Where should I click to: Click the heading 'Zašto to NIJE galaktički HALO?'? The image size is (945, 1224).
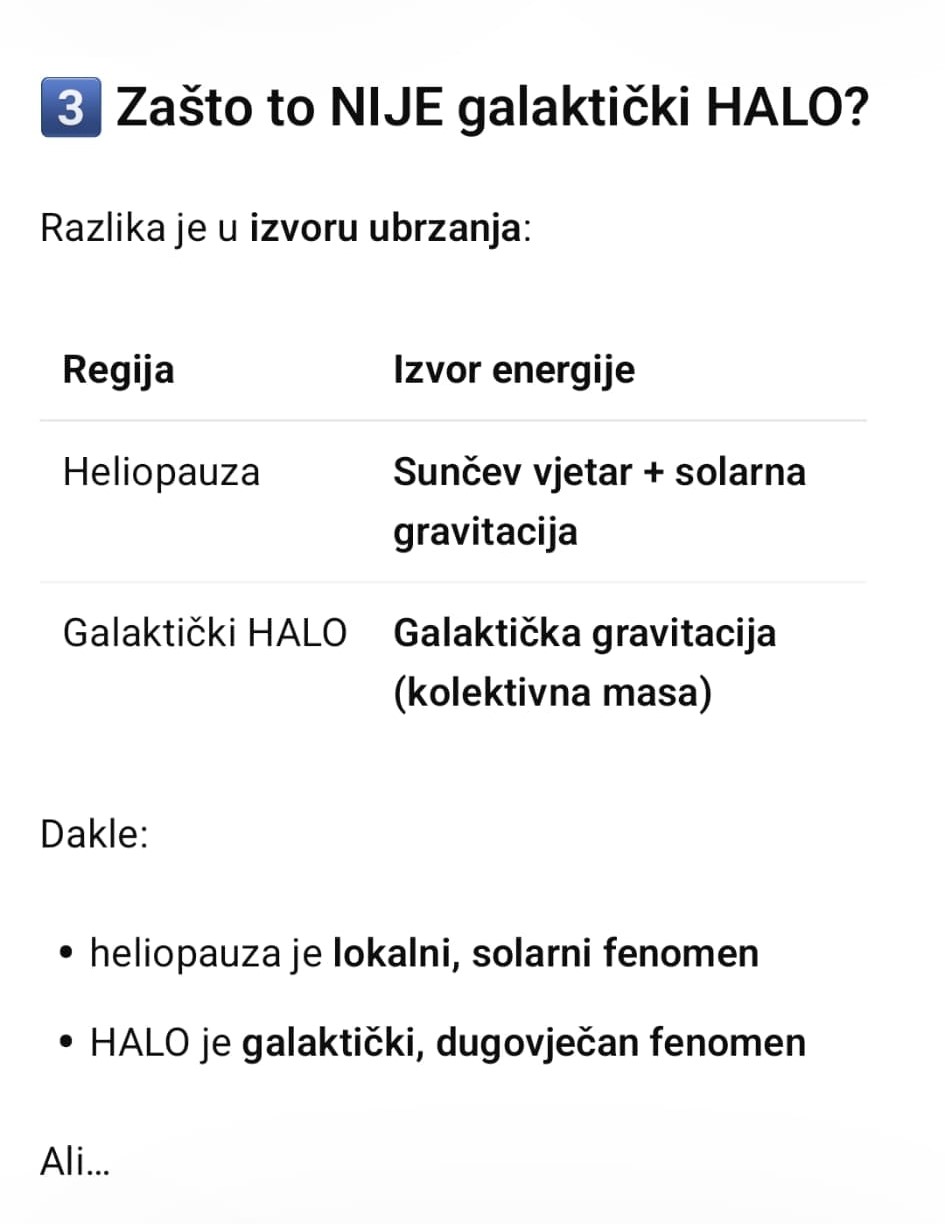[491, 108]
